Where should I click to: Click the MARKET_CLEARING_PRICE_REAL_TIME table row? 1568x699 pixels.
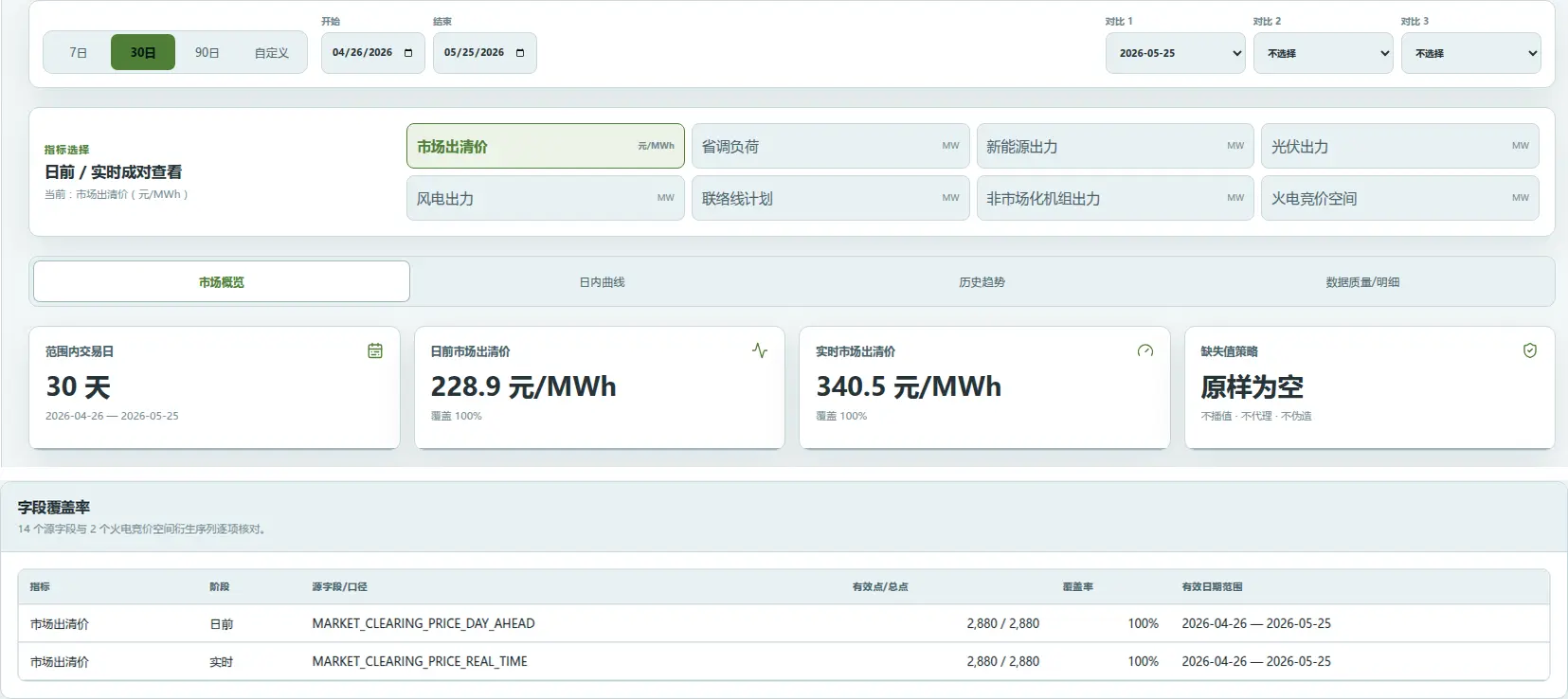(784, 661)
